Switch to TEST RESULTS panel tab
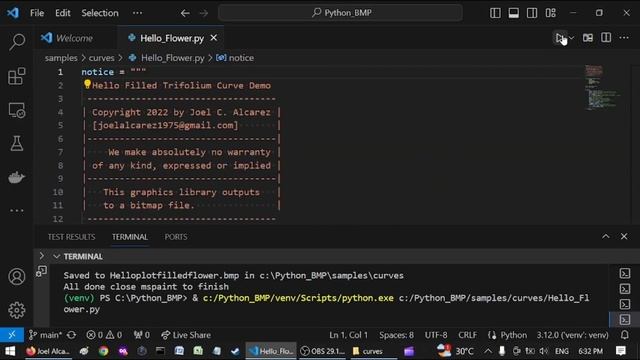 (71, 237)
